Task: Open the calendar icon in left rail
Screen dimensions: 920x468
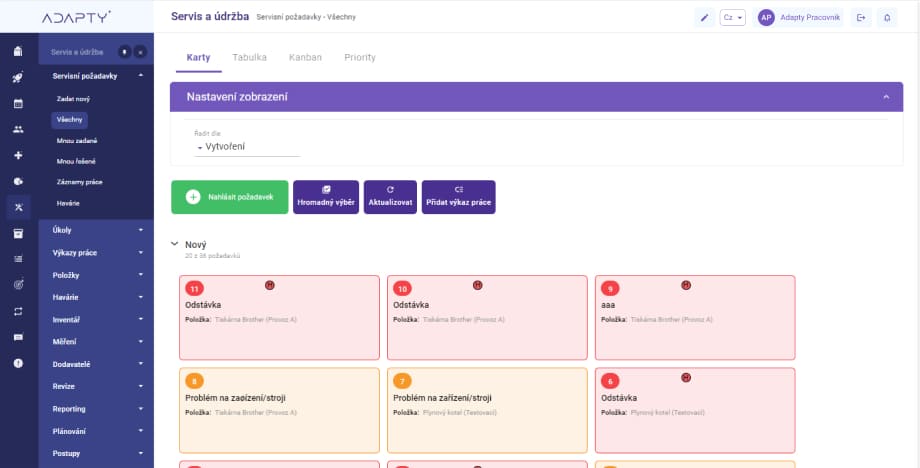Action: coord(18,104)
